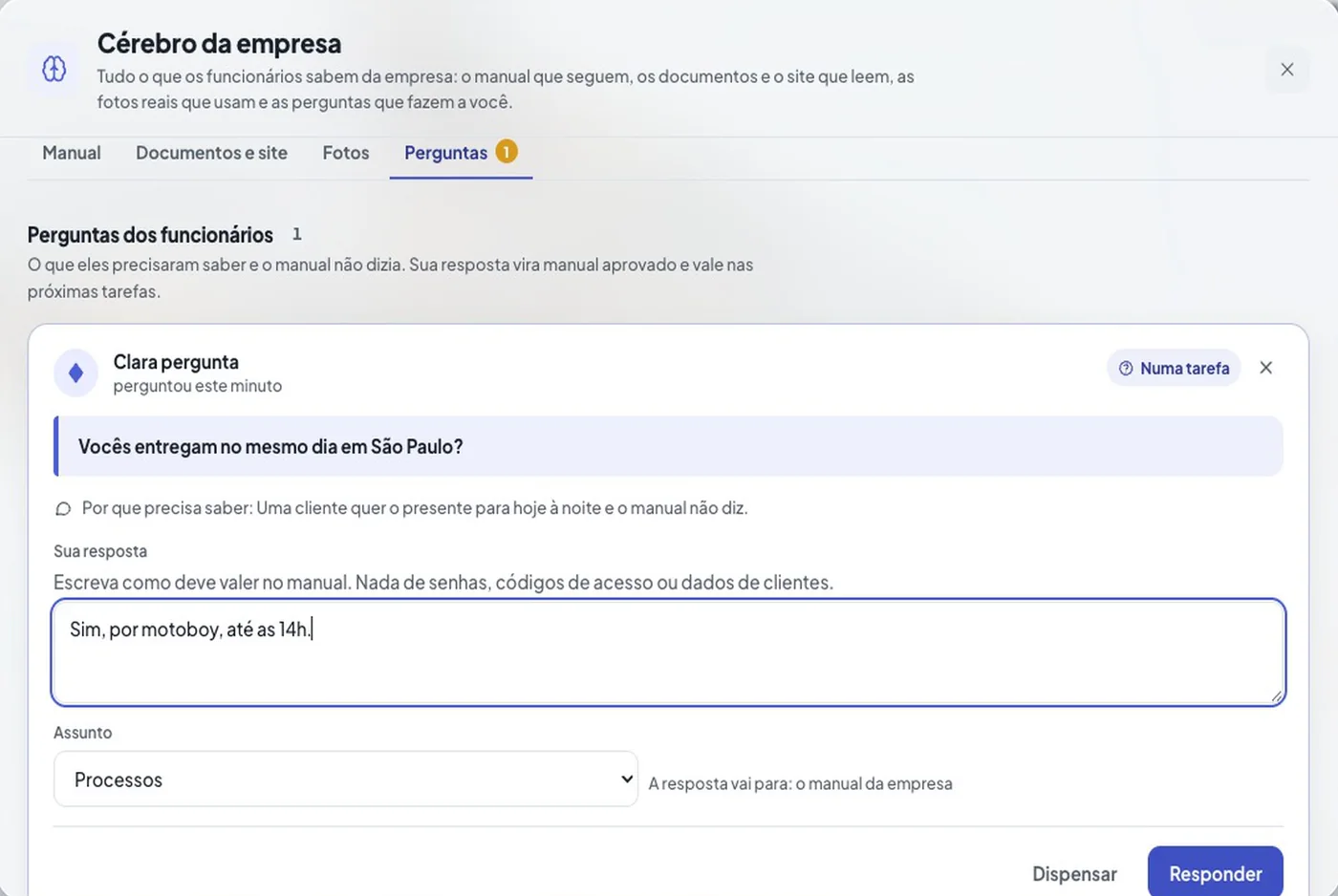Image resolution: width=1338 pixels, height=896 pixels.
Task: Click the text A resposta vai para: o manual da empresa
Action: pyautogui.click(x=801, y=784)
